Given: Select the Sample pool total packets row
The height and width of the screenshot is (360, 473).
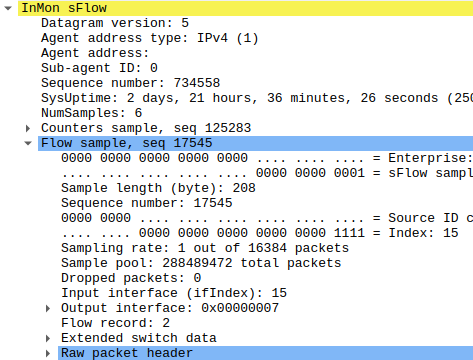Looking at the screenshot, I should coord(201,263).
